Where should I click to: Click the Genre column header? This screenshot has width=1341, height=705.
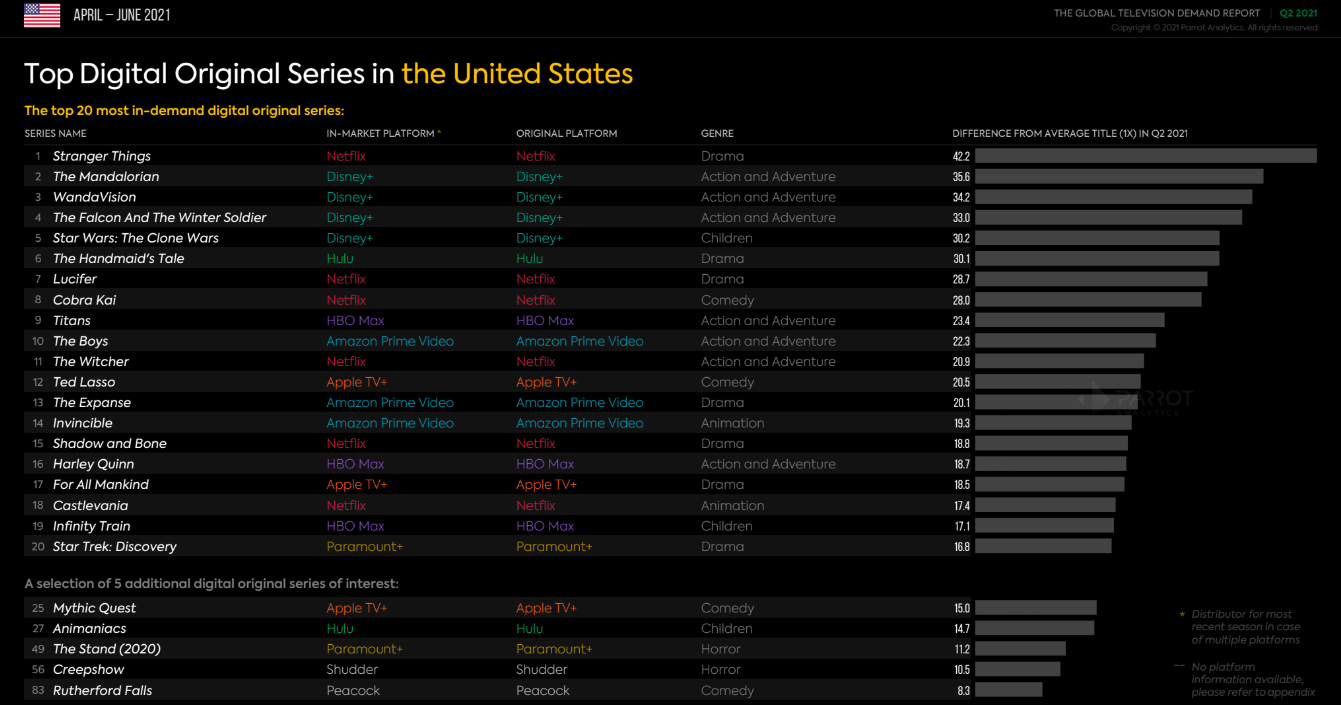point(717,133)
